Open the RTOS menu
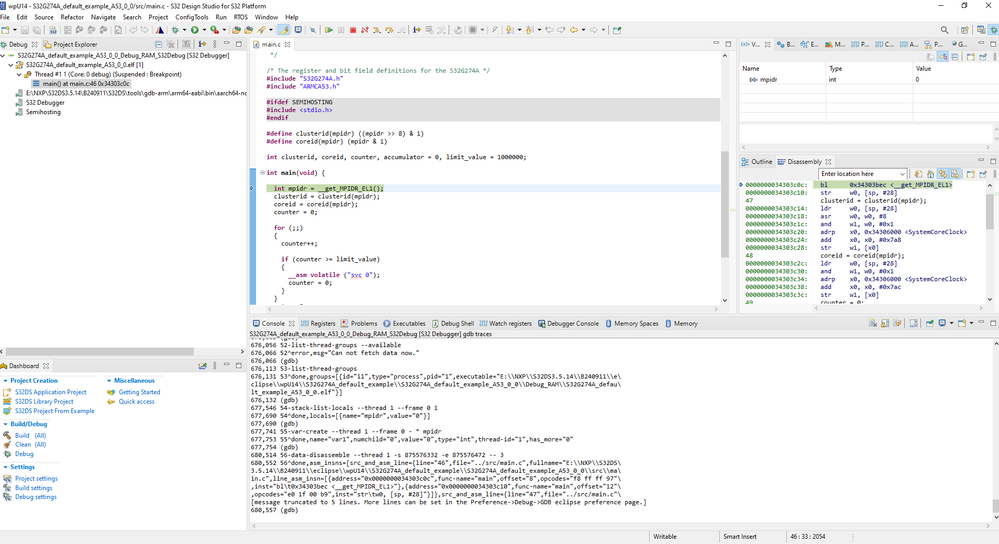 (x=241, y=17)
